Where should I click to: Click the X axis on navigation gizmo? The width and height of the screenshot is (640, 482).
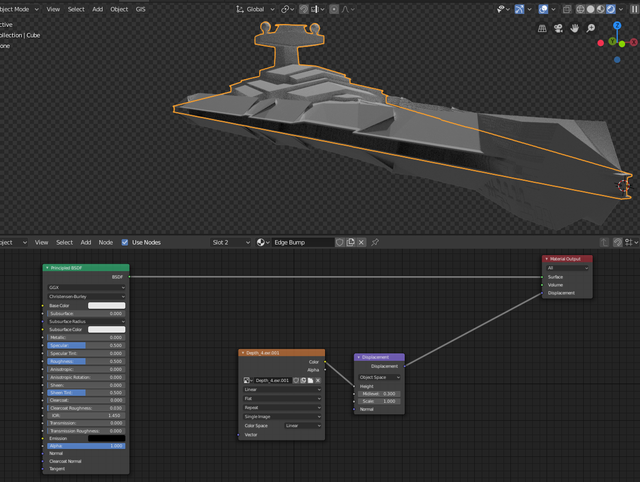633,42
